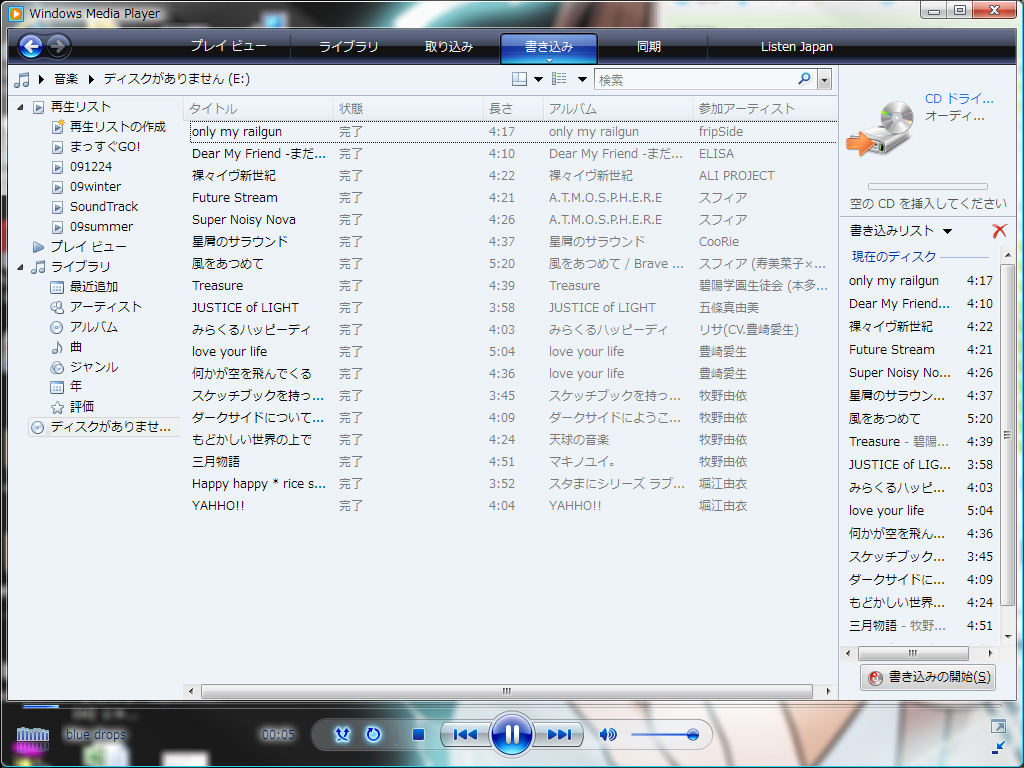1024x768 pixels.
Task: Open the 091224 playlist
Action: (x=91, y=167)
